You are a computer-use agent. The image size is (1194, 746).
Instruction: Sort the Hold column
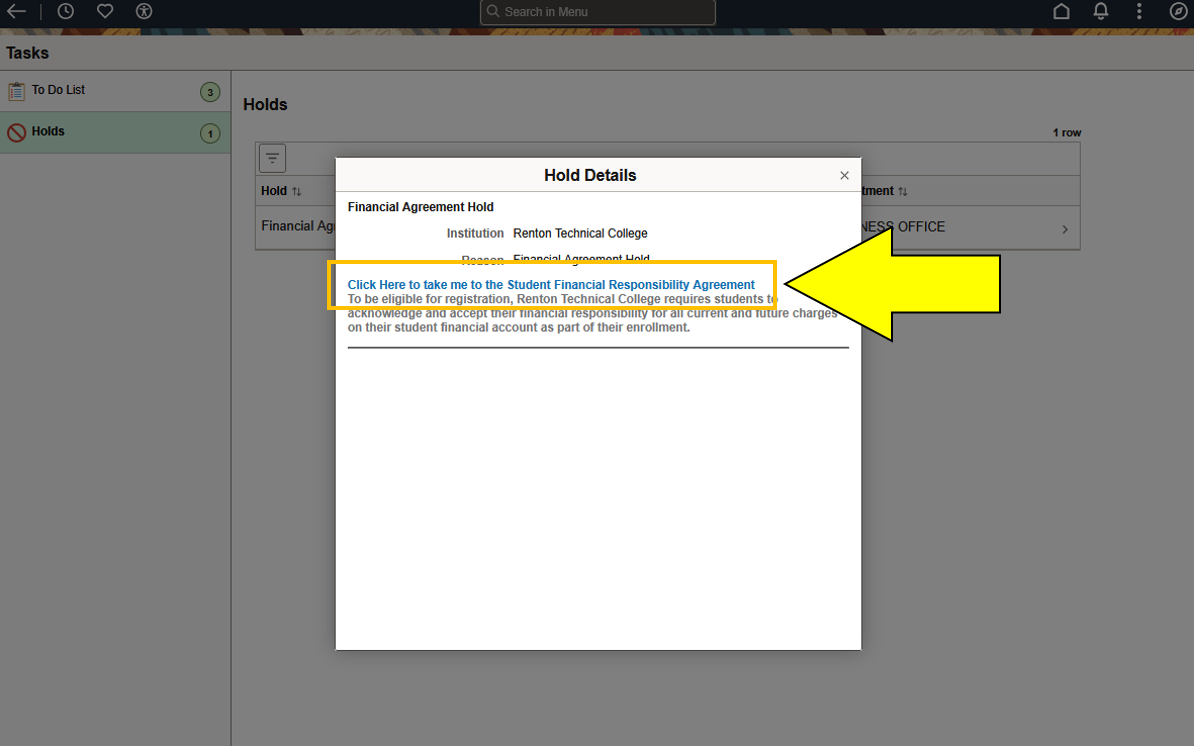click(x=281, y=190)
